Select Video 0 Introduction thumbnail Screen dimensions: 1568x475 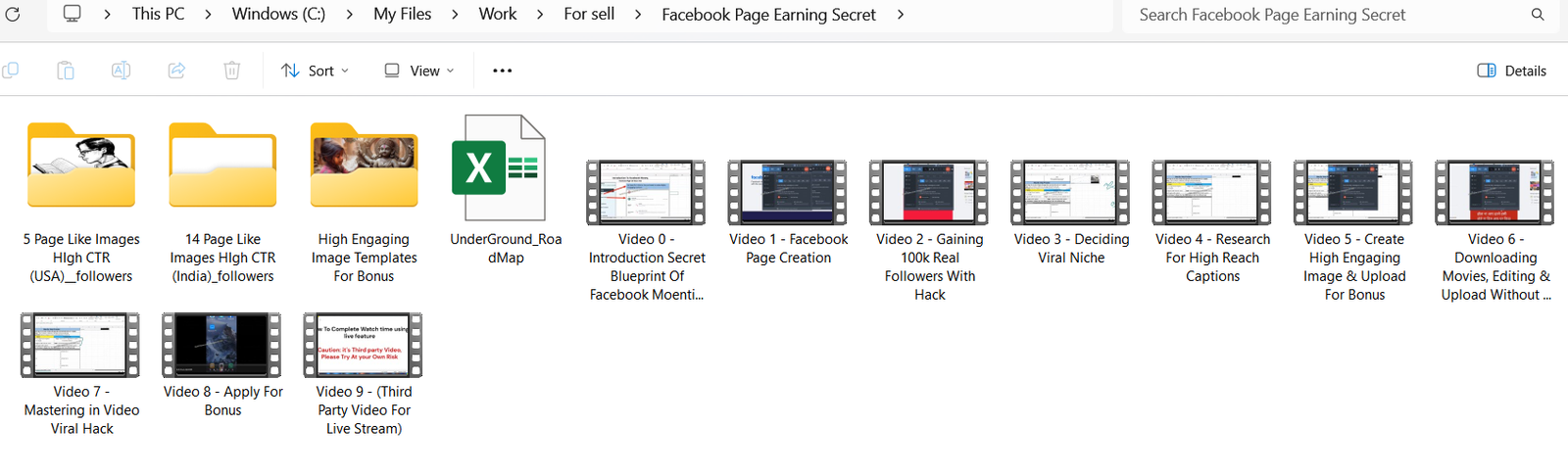click(646, 193)
